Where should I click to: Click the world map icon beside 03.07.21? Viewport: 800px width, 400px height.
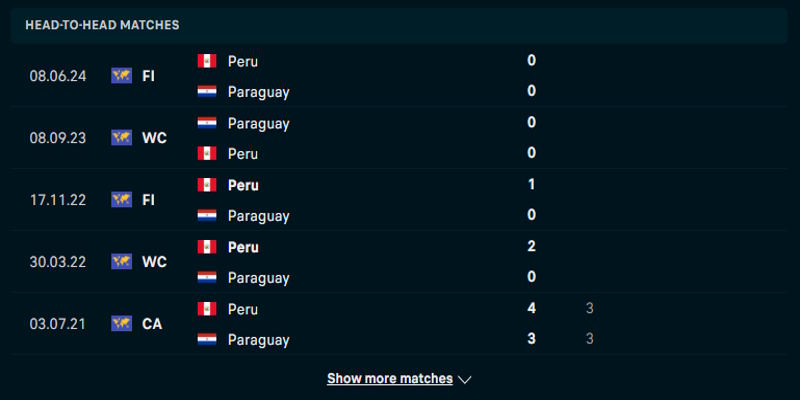click(122, 324)
